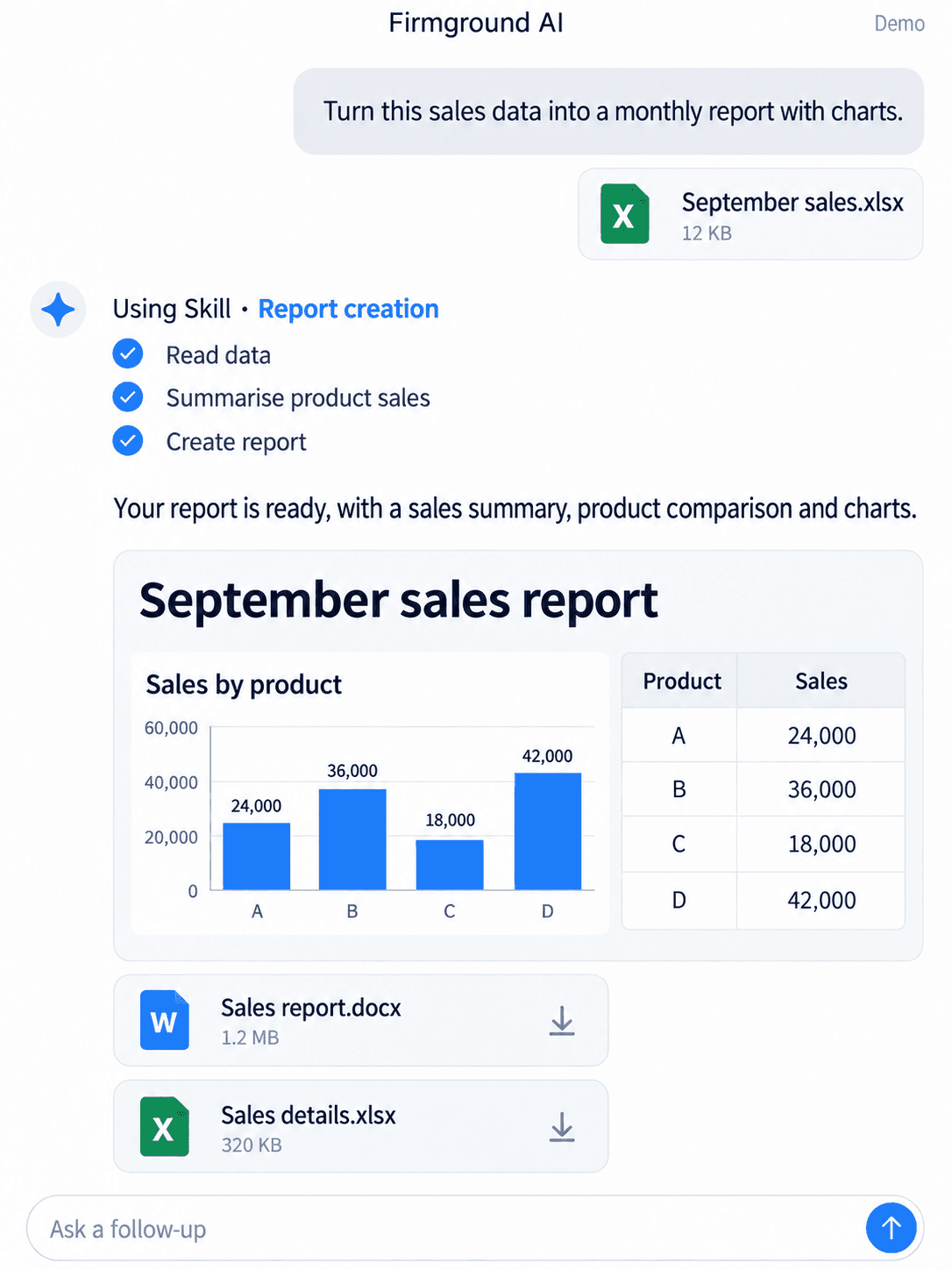The height and width of the screenshot is (1270, 952).
Task: Click the September sales report heading
Action: click(x=399, y=601)
